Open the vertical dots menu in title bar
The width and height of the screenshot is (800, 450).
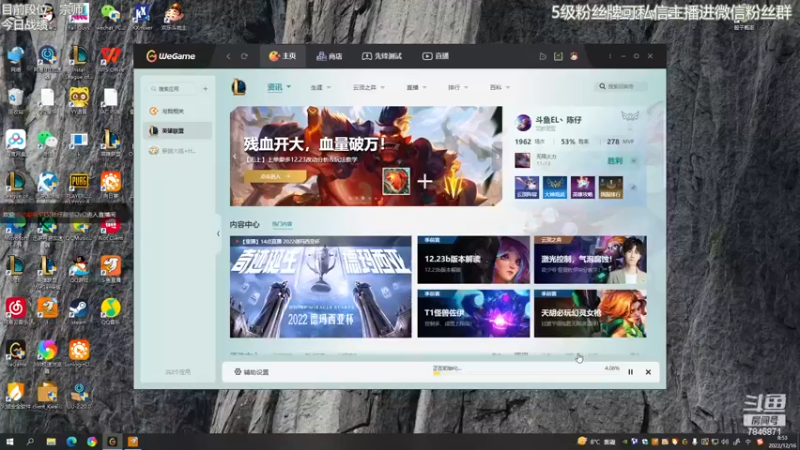pos(610,56)
